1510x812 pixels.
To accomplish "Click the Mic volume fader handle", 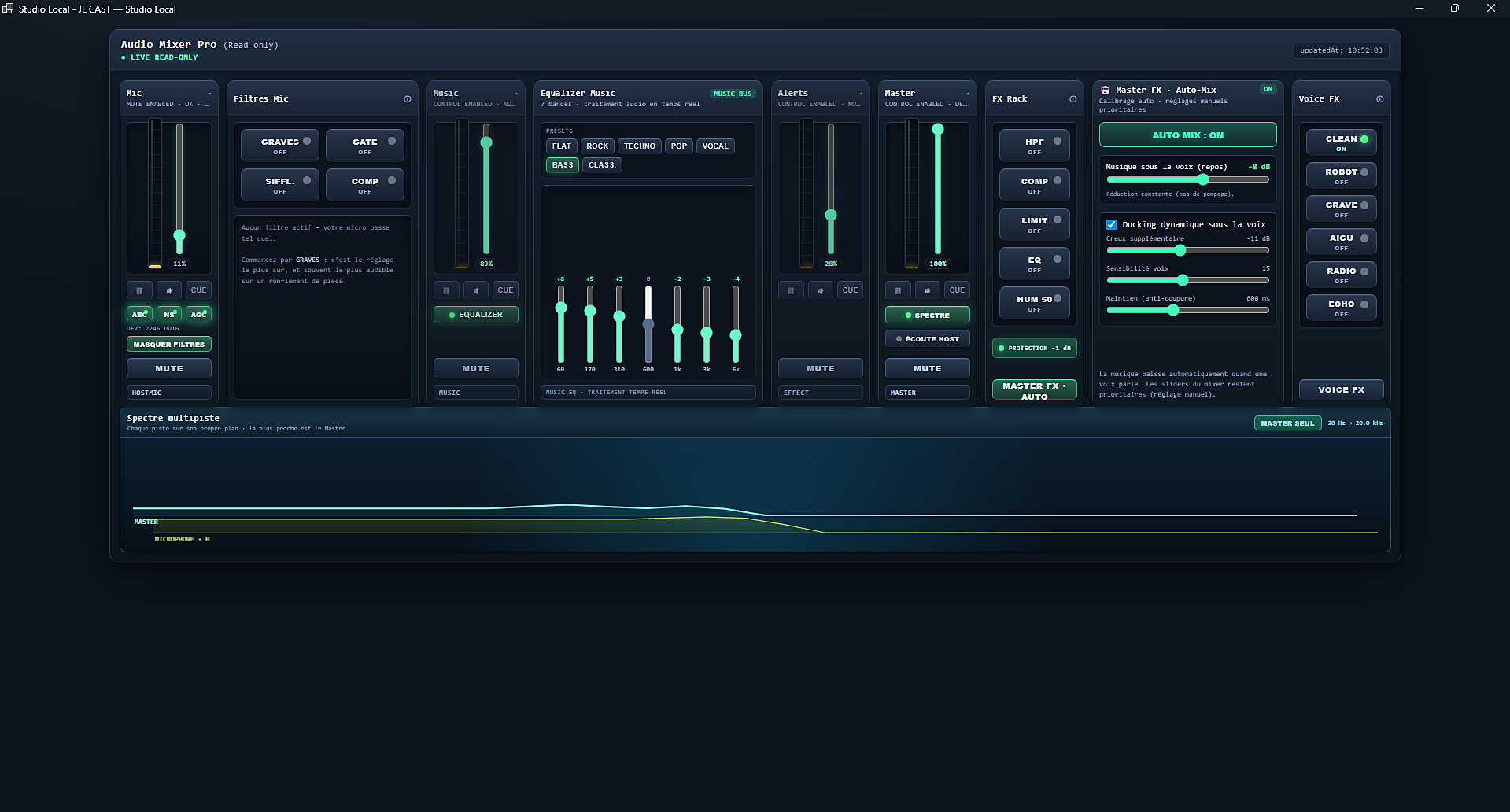I will click(179, 236).
